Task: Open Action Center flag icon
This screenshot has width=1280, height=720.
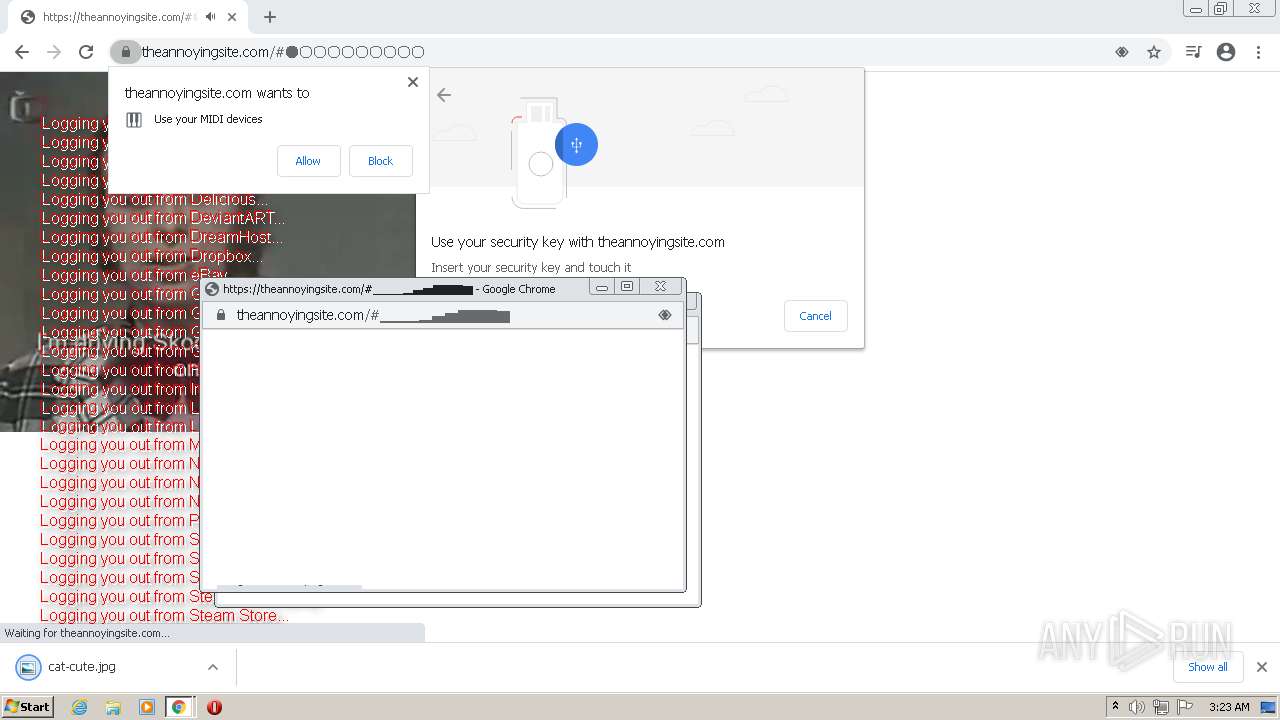Action: coord(1184,707)
